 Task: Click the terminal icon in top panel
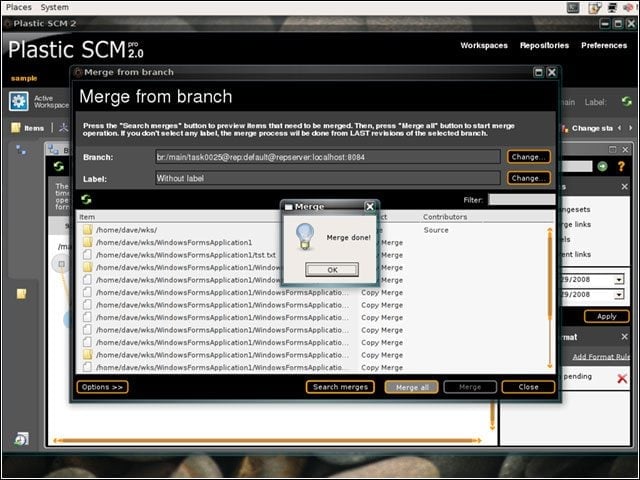click(x=573, y=7)
